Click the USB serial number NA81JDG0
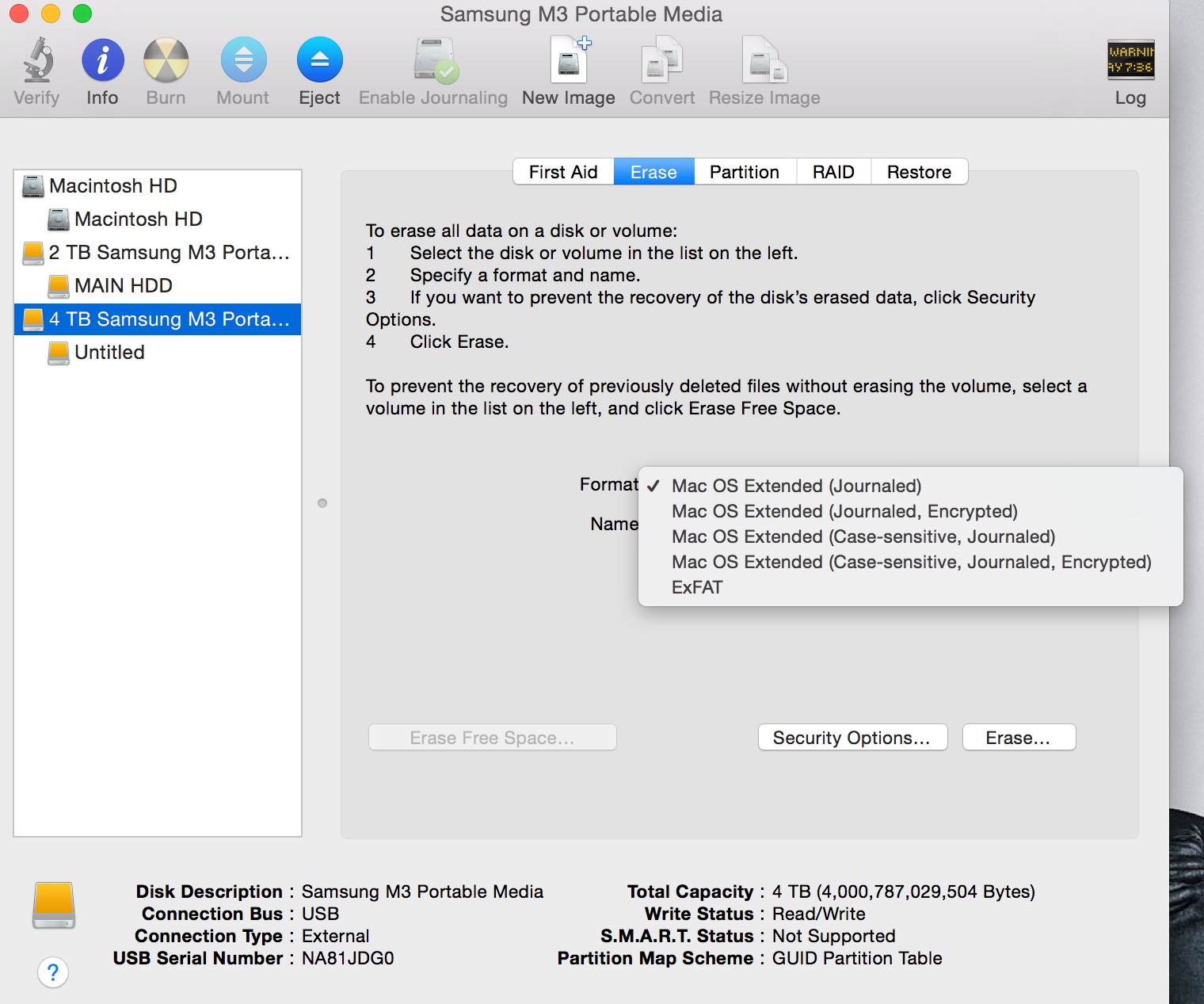The image size is (1204, 1004). [348, 958]
